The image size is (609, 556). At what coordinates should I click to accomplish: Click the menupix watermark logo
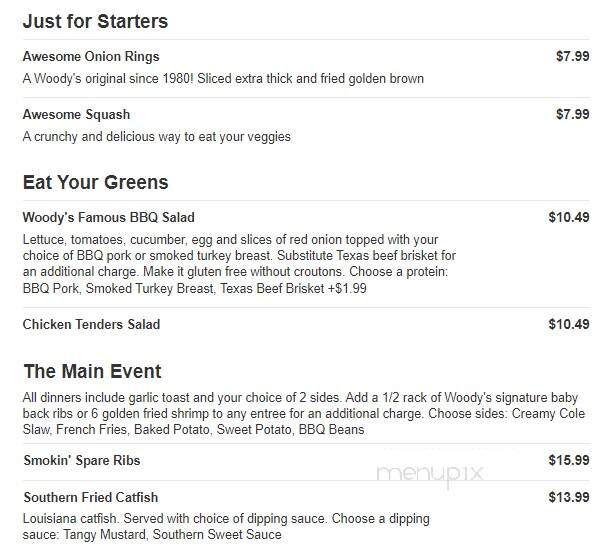pyautogui.click(x=430, y=474)
